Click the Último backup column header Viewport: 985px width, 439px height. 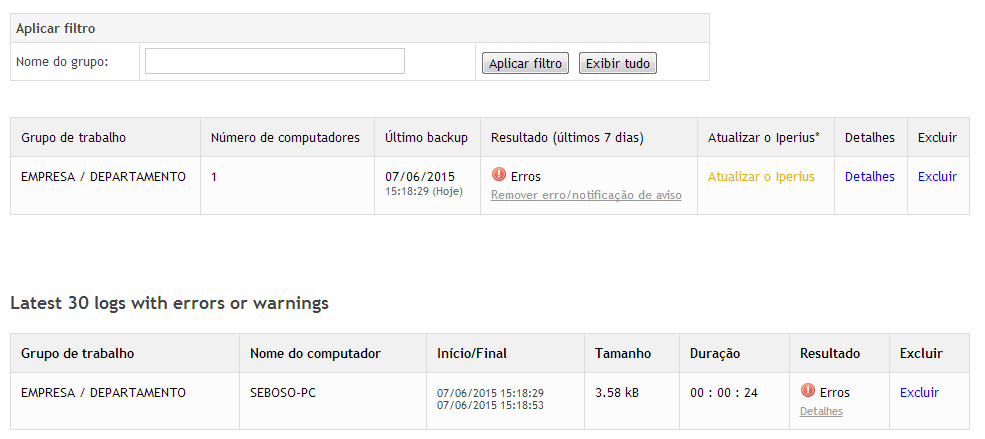pyautogui.click(x=427, y=138)
